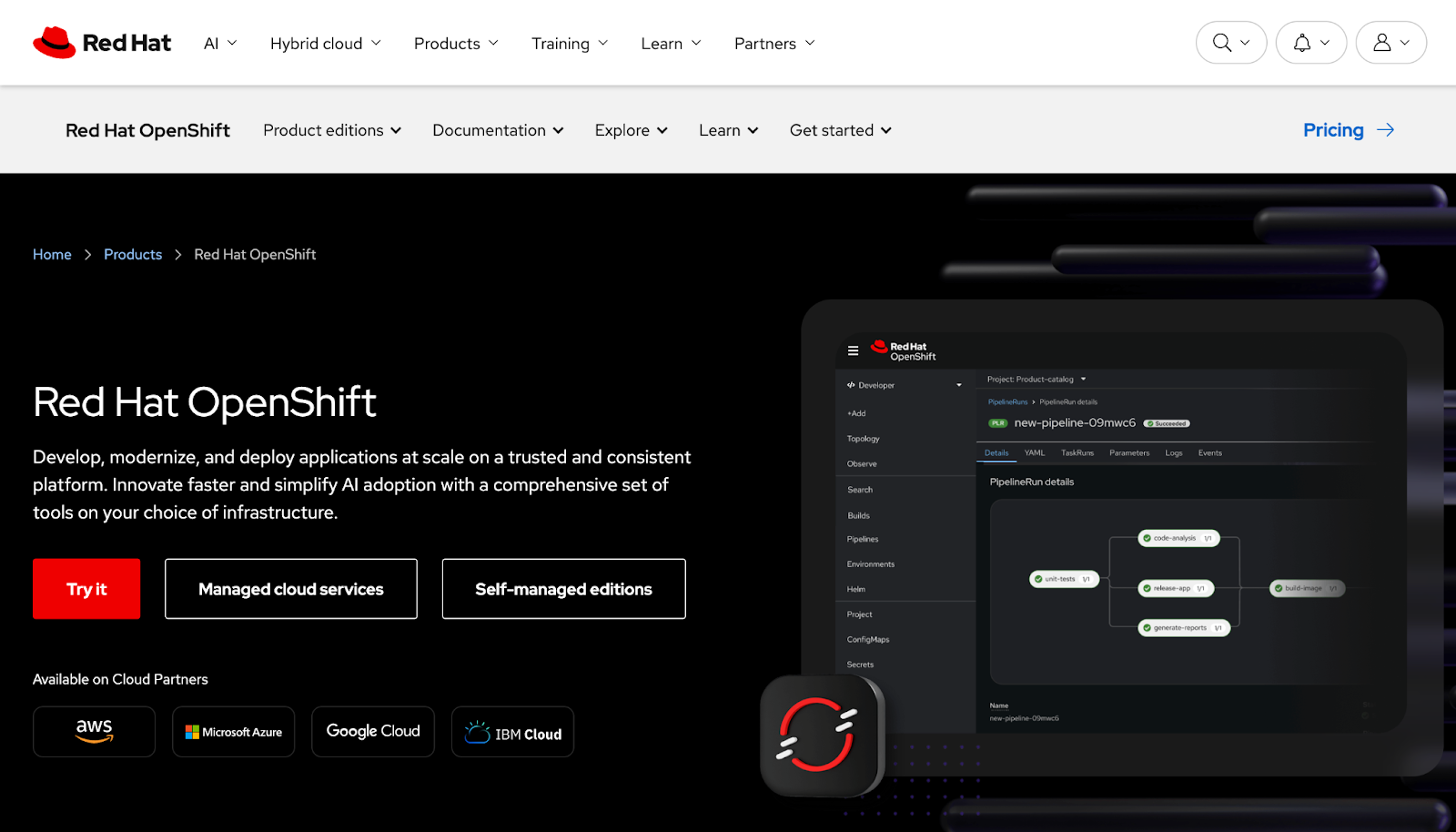This screenshot has height=832, width=1456.
Task: Click the PipelineRuns breadcrumb in console
Action: [x=1007, y=402]
